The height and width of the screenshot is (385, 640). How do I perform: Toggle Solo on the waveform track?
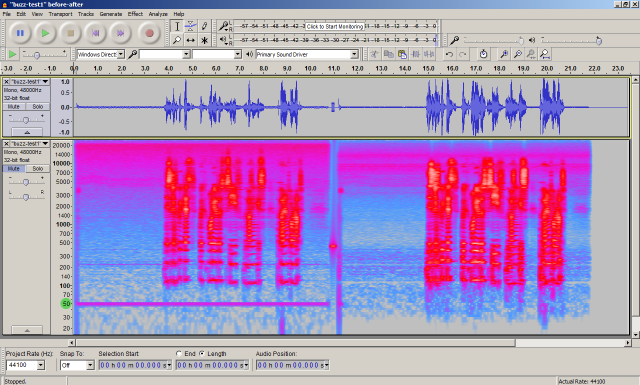click(x=38, y=107)
